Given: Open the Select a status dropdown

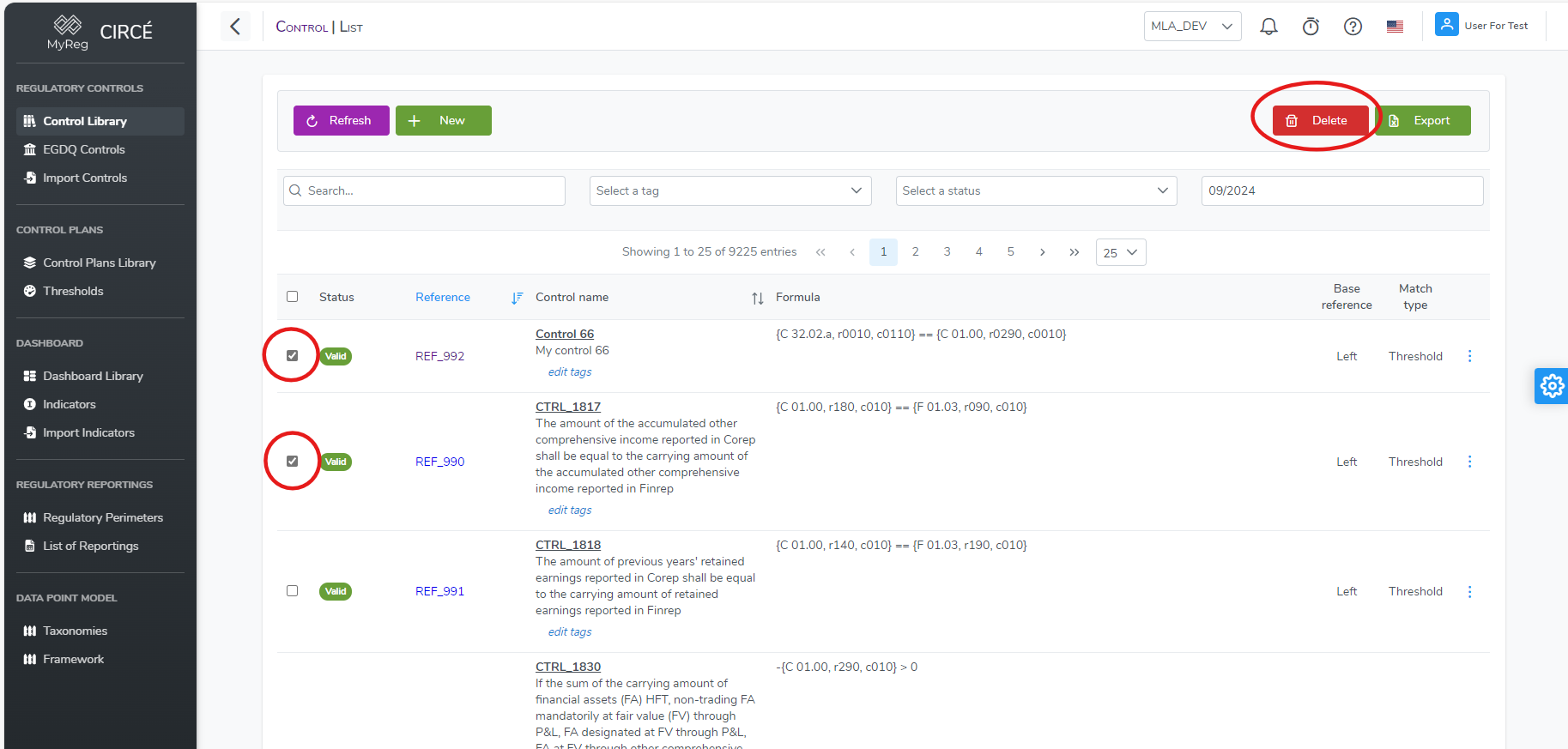Looking at the screenshot, I should point(1036,190).
